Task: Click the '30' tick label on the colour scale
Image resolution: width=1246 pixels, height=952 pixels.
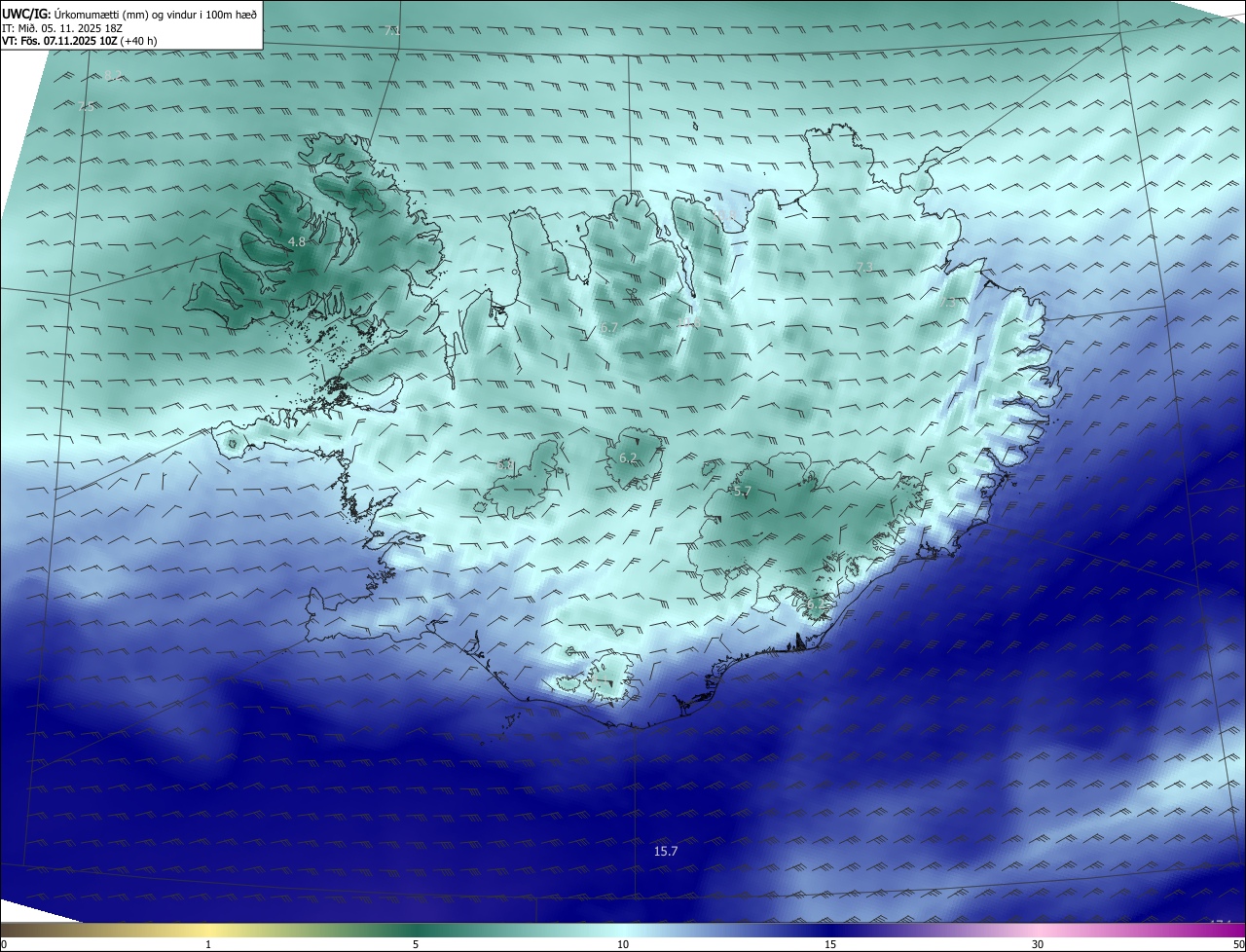Action: (1038, 944)
